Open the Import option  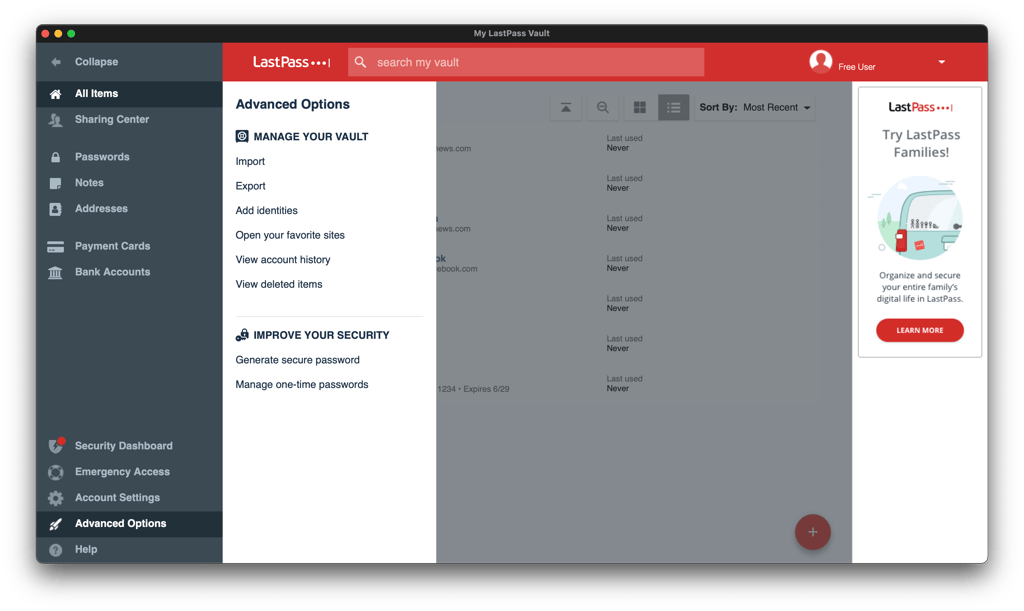point(250,161)
